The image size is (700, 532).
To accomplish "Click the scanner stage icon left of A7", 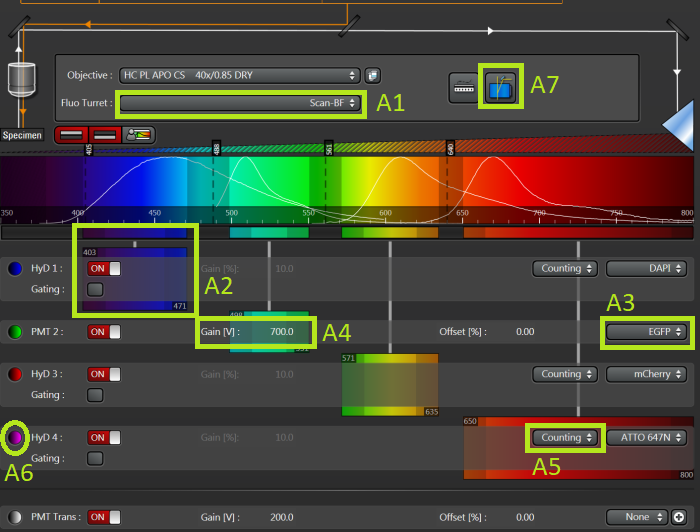I will point(464,87).
